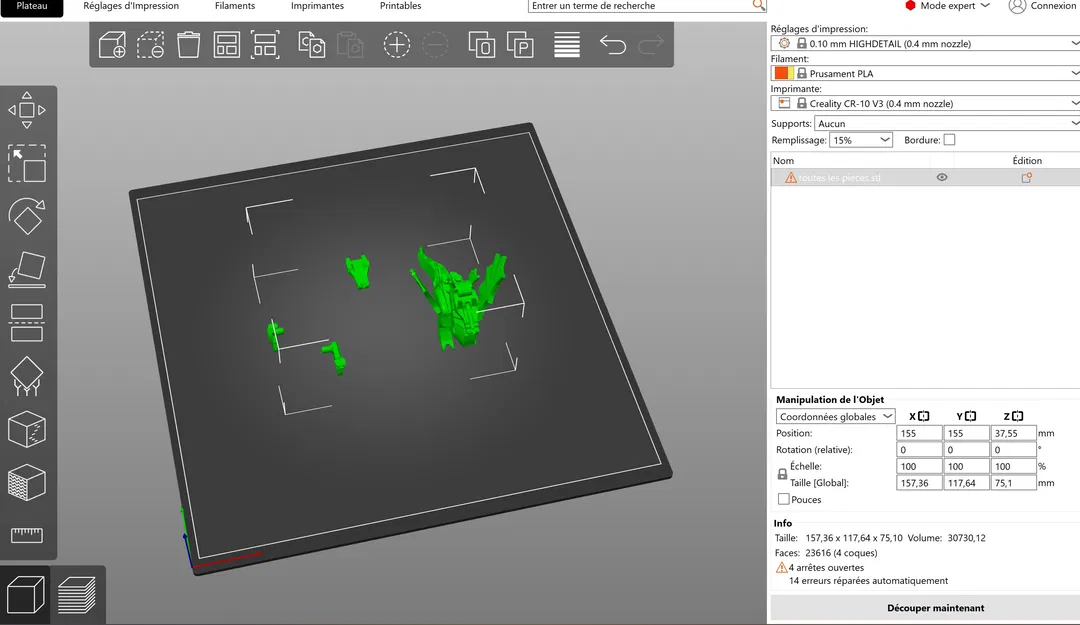Select the hatched cube painting tool

point(27,482)
